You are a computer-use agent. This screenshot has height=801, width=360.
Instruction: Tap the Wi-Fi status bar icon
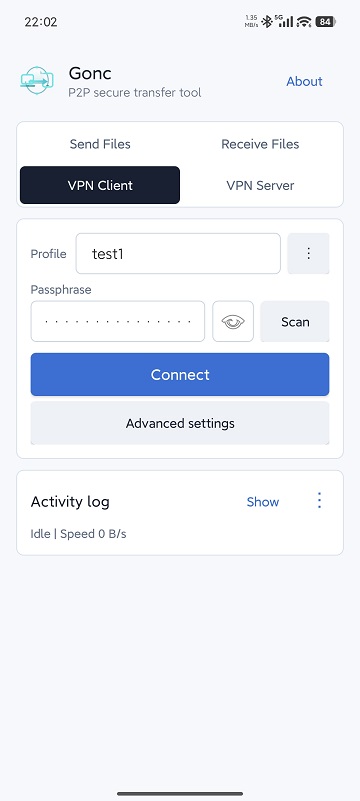(x=304, y=21)
